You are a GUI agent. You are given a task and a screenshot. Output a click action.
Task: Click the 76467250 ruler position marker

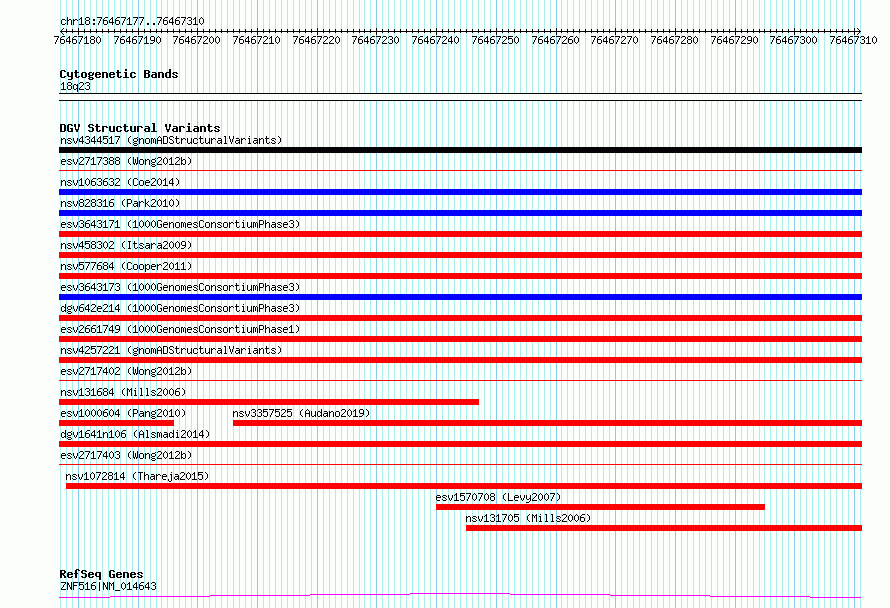(x=495, y=40)
